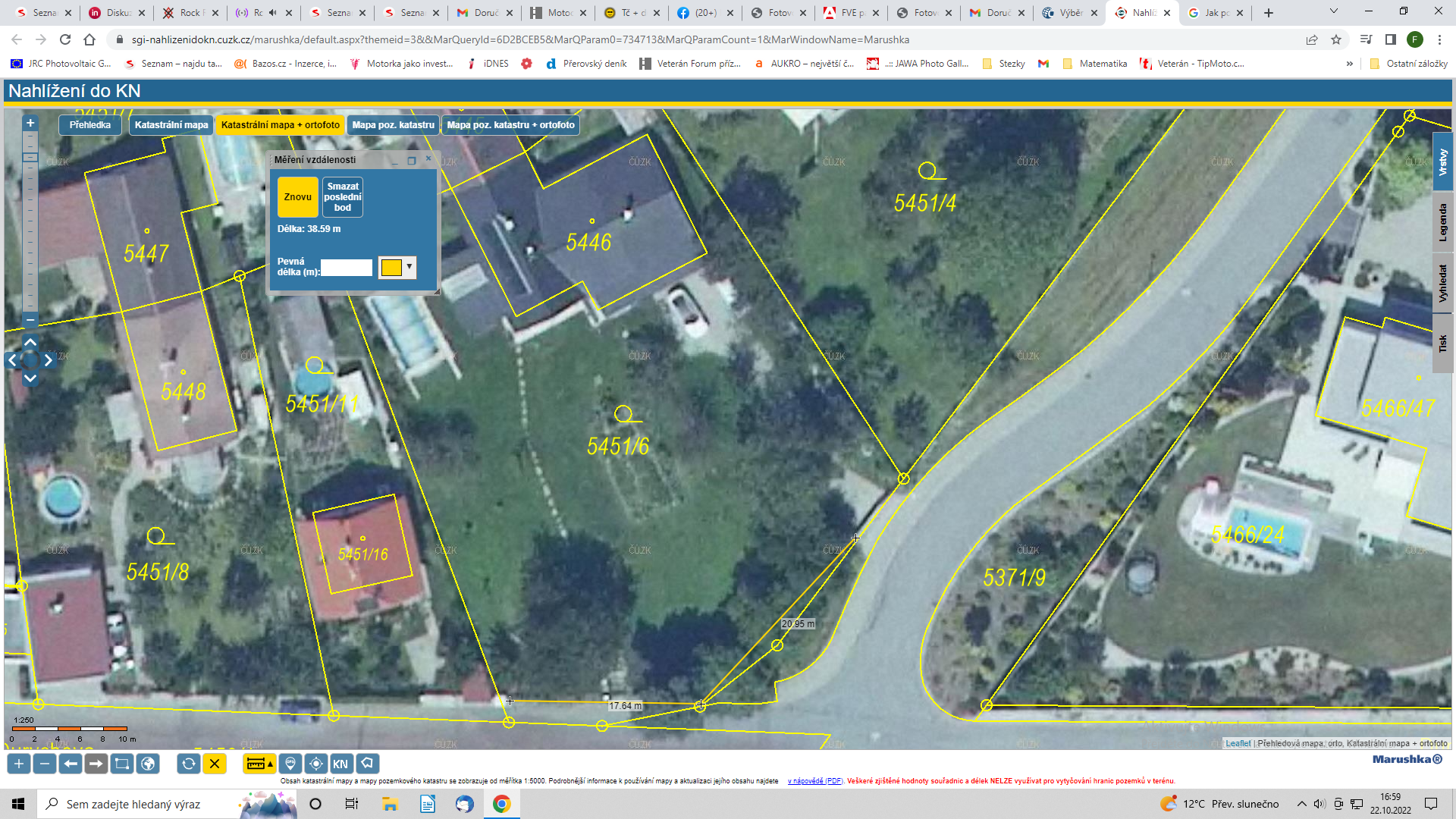Image resolution: width=1456 pixels, height=819 pixels.
Task: Select the polygon selection tool
Action: [x=367, y=764]
